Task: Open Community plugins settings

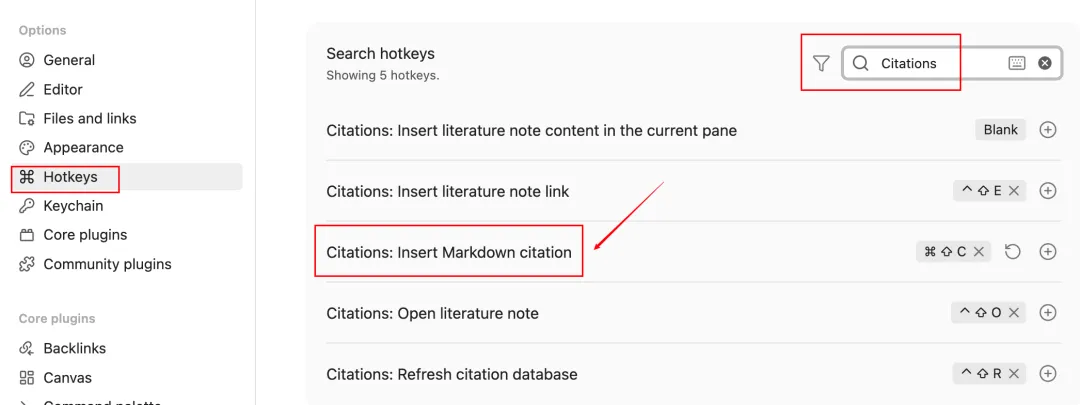Action: tap(107, 264)
